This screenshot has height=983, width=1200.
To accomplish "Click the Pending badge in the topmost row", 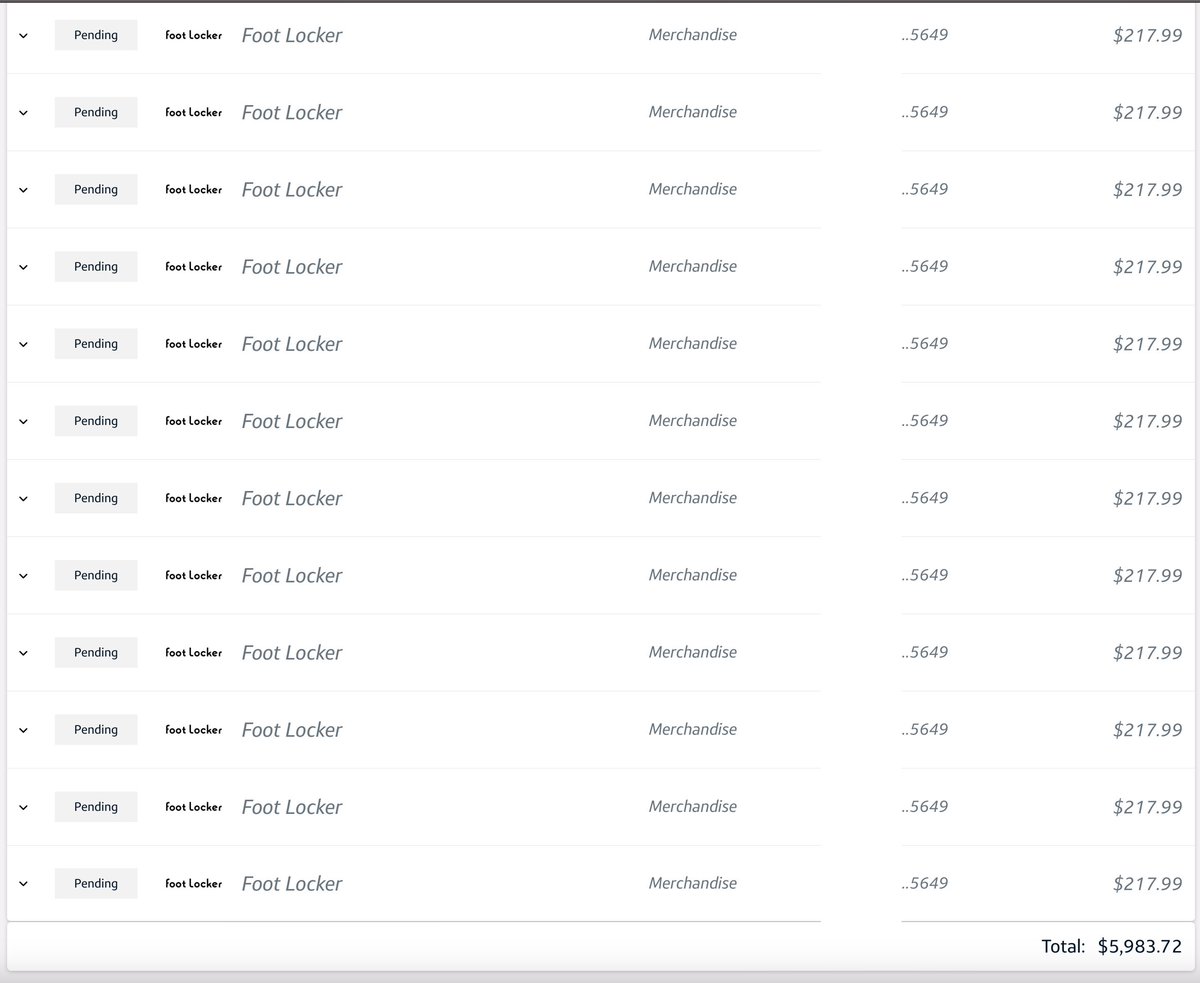I will 96,35.
